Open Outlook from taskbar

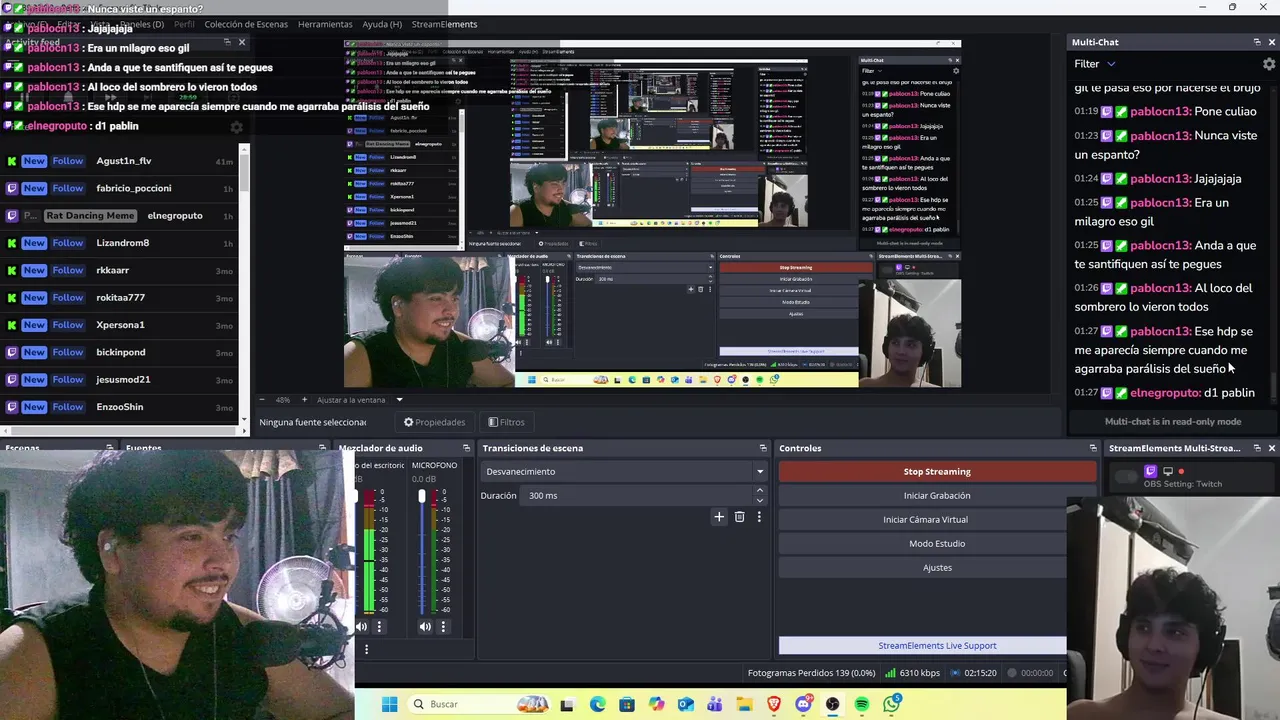pyautogui.click(x=685, y=704)
